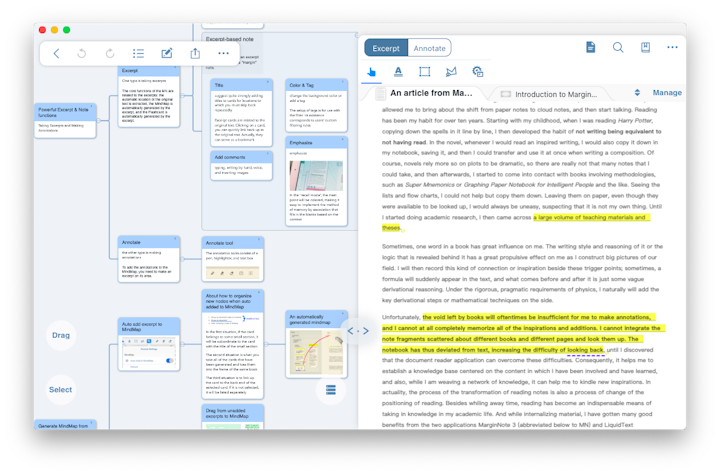The width and height of the screenshot is (720, 474).
Task: Select the 'About how to organize new nodes' card
Action: (232, 344)
